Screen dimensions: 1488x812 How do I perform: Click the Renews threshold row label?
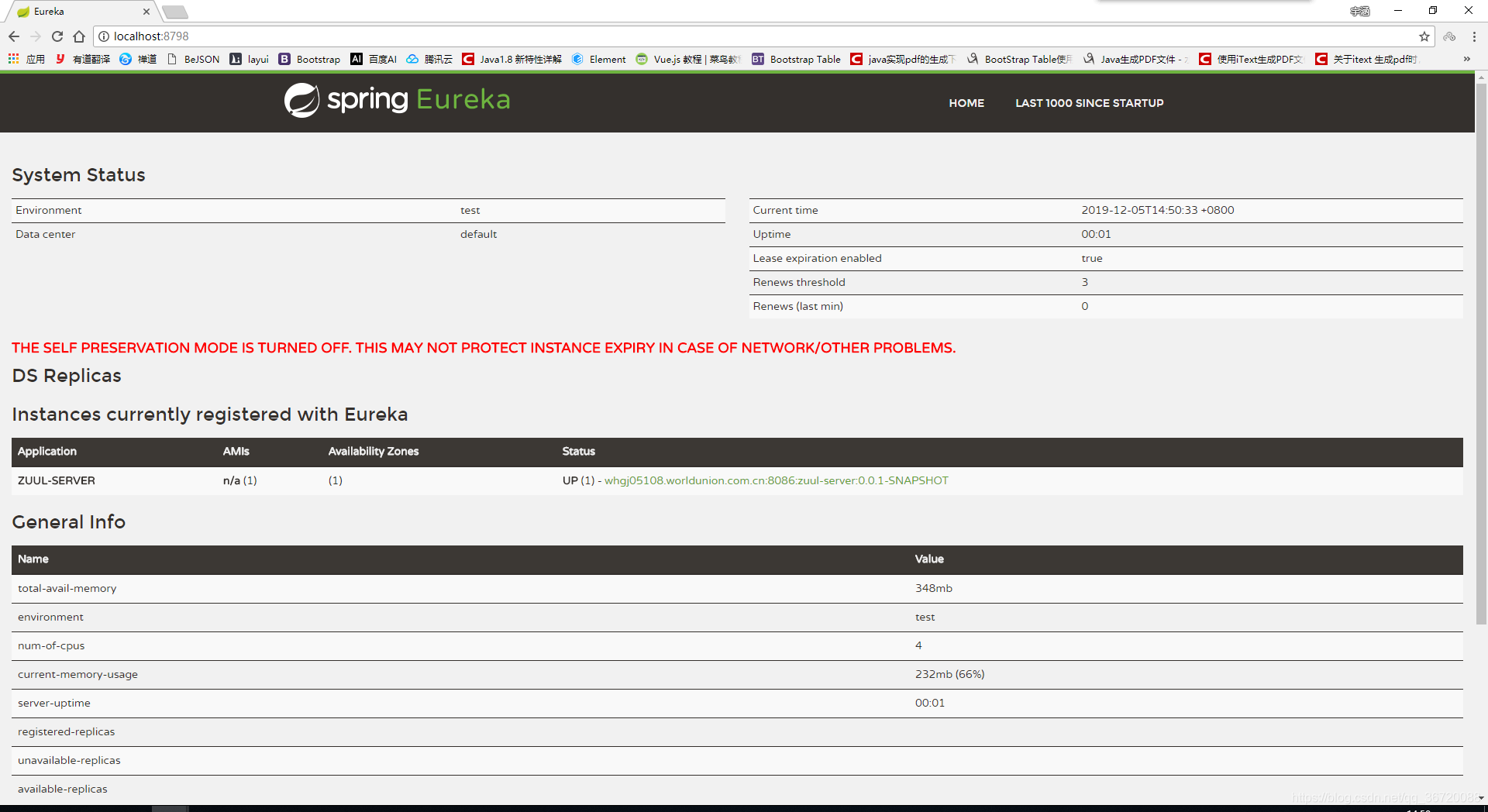(799, 282)
